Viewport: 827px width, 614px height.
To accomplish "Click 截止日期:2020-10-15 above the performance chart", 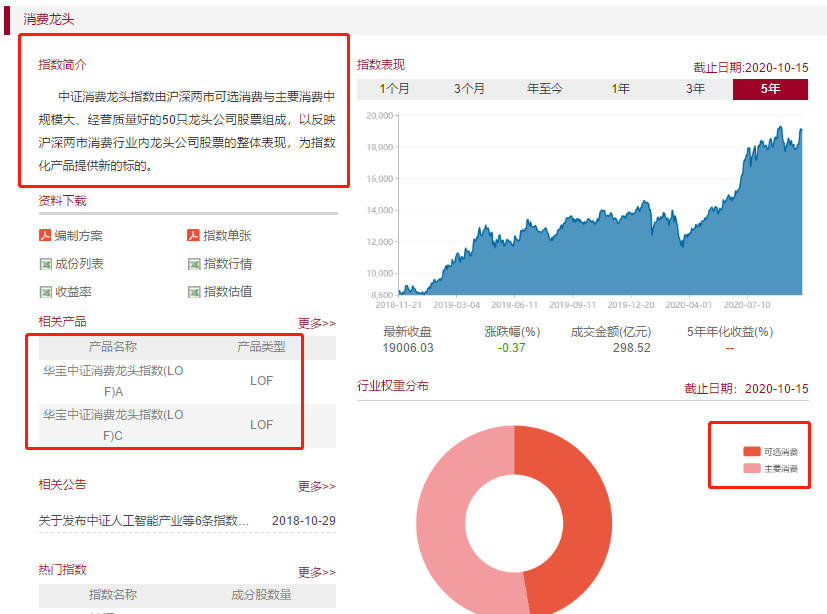I will (x=751, y=68).
